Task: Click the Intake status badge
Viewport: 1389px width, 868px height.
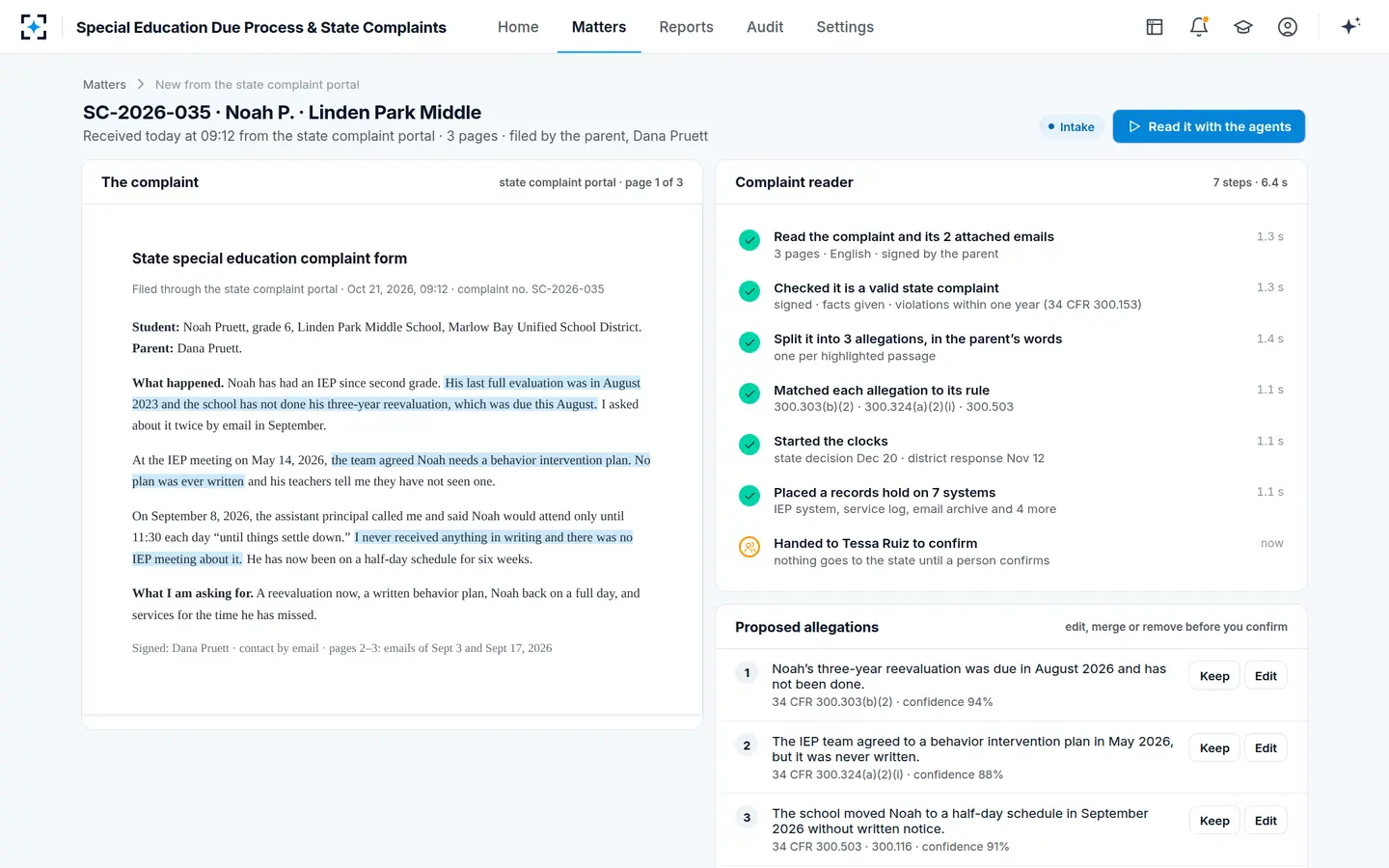Action: click(x=1071, y=126)
